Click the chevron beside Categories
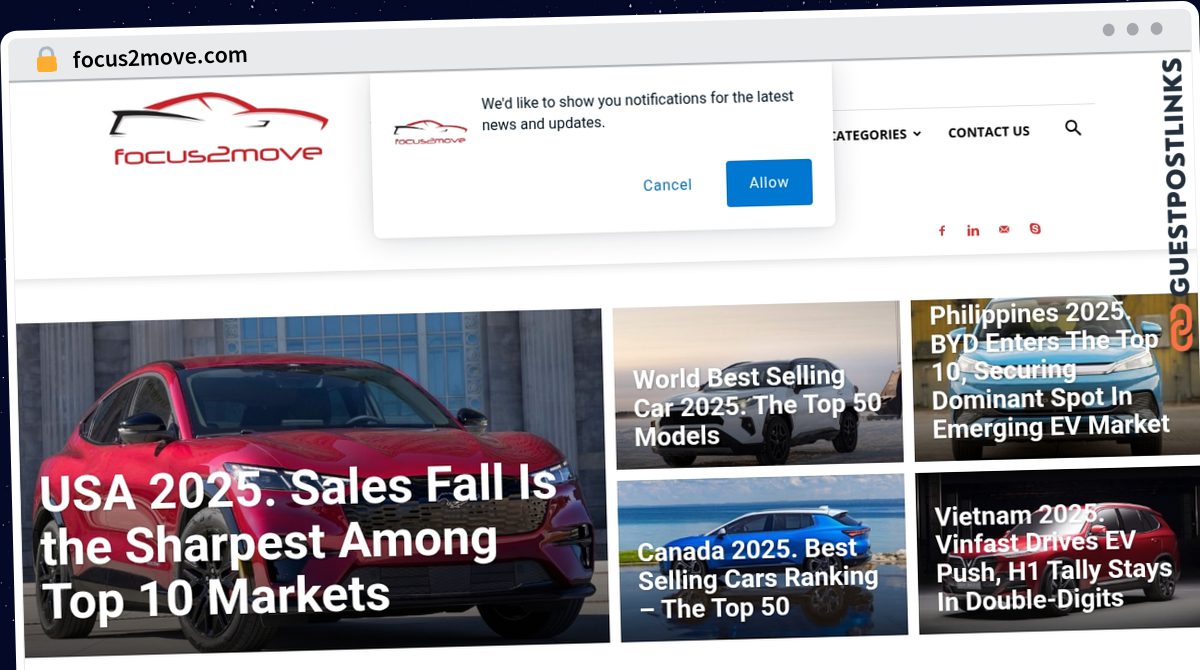 click(x=916, y=134)
